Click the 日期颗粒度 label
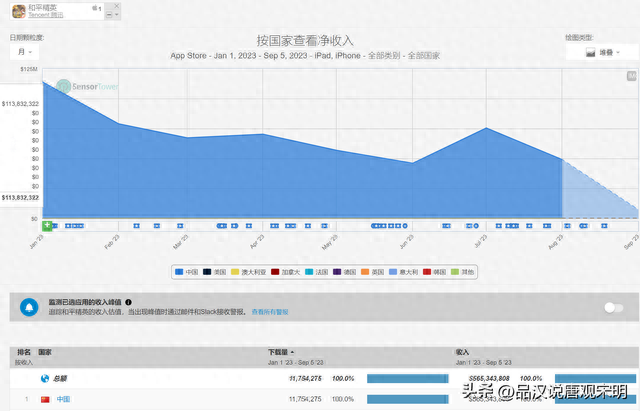Image resolution: width=640 pixels, height=411 pixels. pos(27,38)
